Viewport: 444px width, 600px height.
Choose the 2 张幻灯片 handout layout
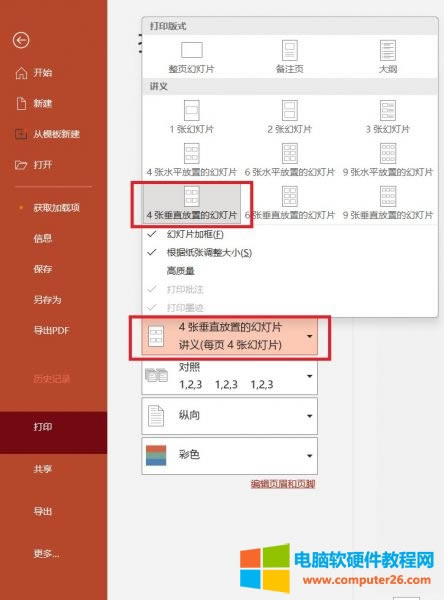(x=290, y=117)
